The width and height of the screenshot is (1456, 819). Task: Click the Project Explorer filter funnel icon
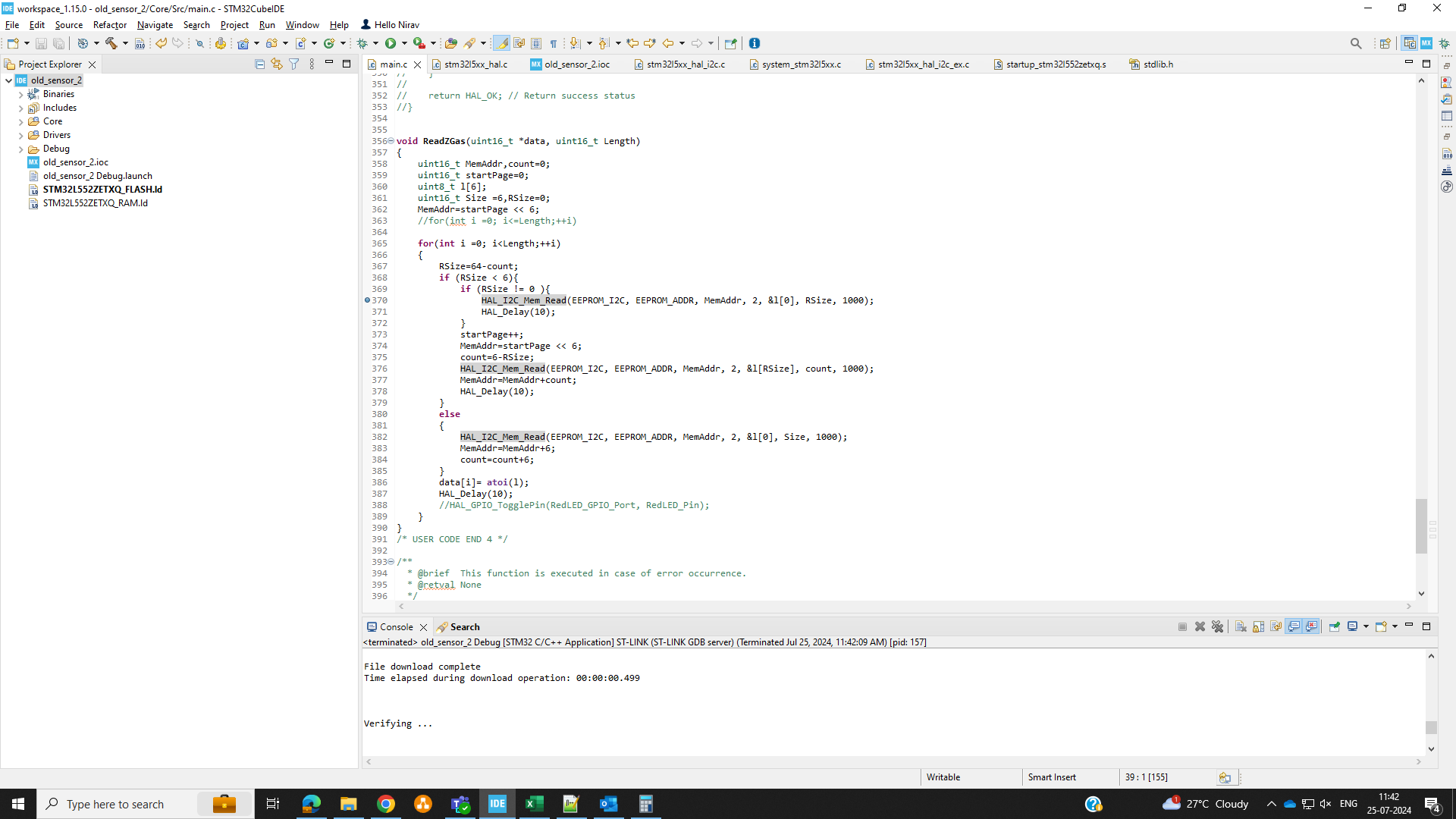tap(294, 64)
